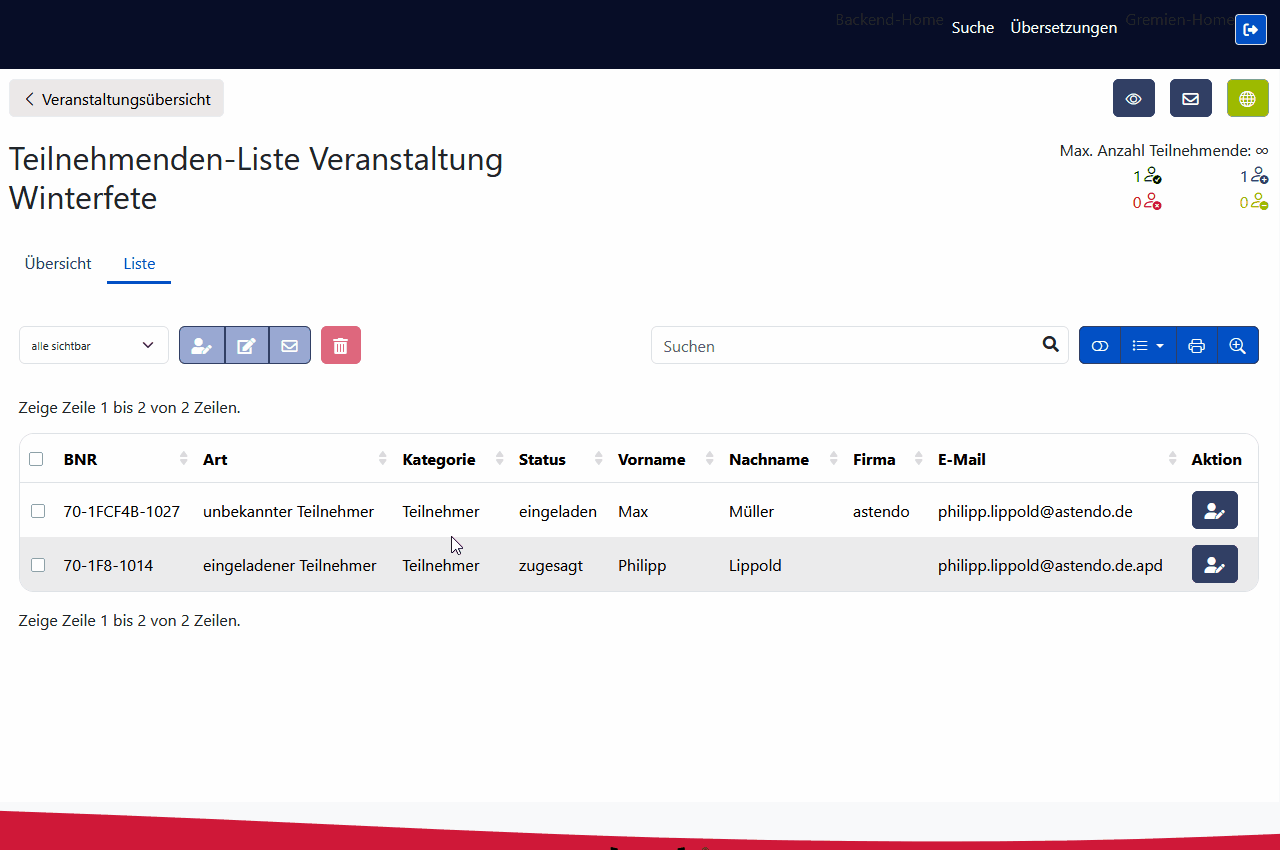The height and width of the screenshot is (850, 1280).
Task: Go back to Veranstaltungsübersicht
Action: click(117, 98)
